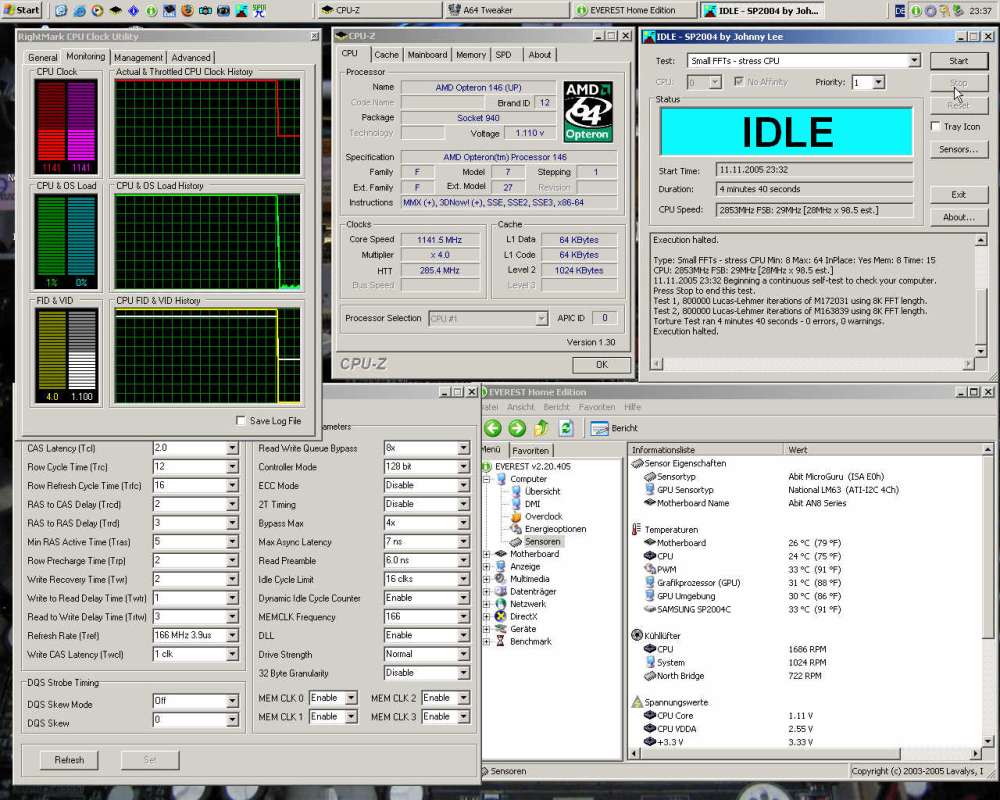Click the EVEREST back navigation arrow

[492, 428]
